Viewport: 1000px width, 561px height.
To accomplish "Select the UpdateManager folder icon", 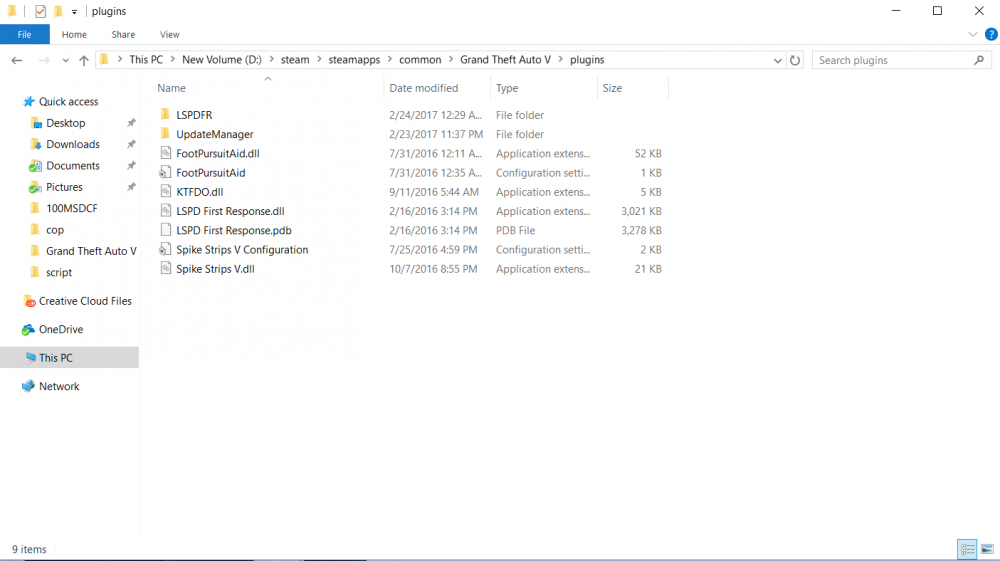I will click(165, 134).
